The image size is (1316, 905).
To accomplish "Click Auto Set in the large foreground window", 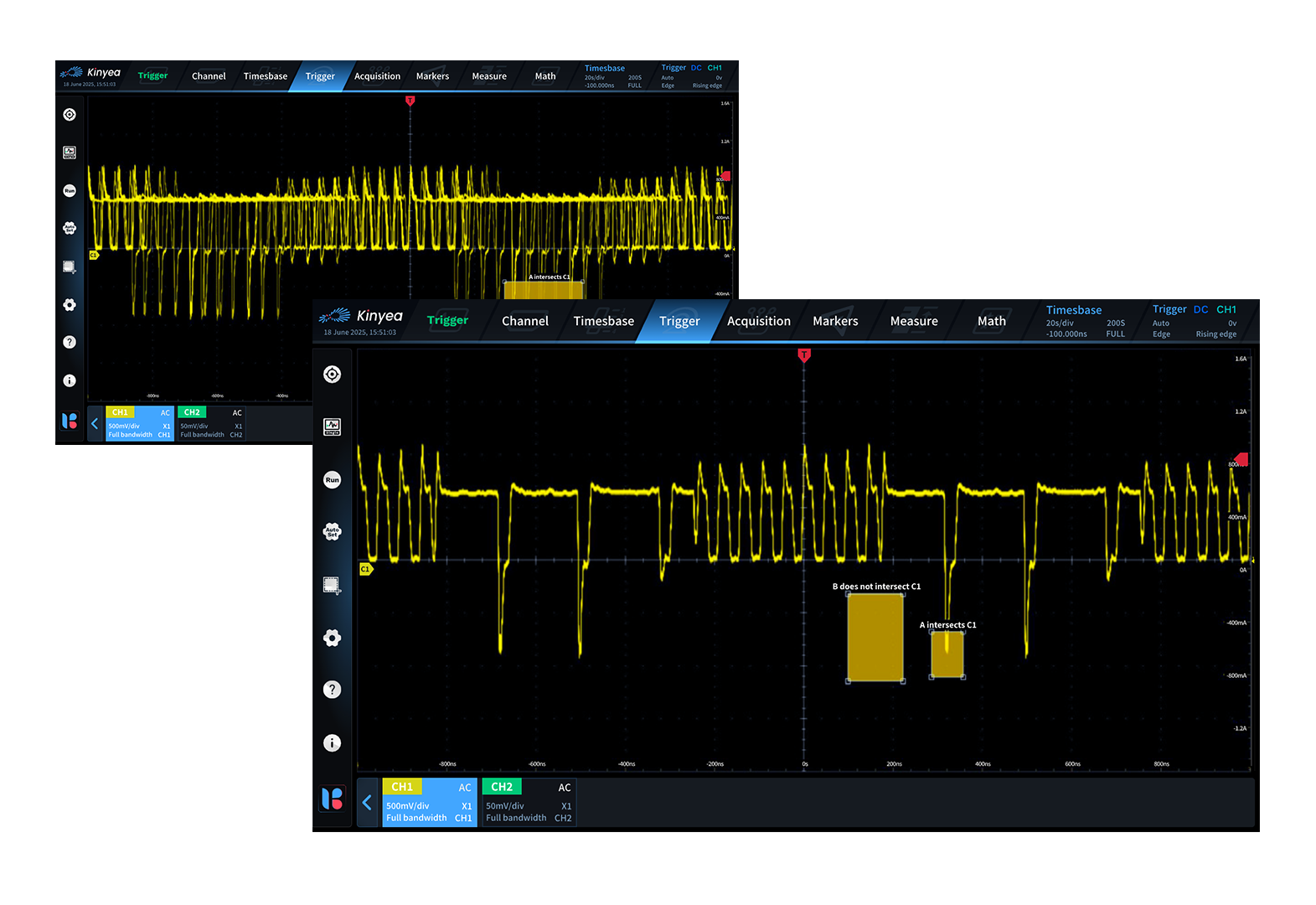I will (333, 531).
